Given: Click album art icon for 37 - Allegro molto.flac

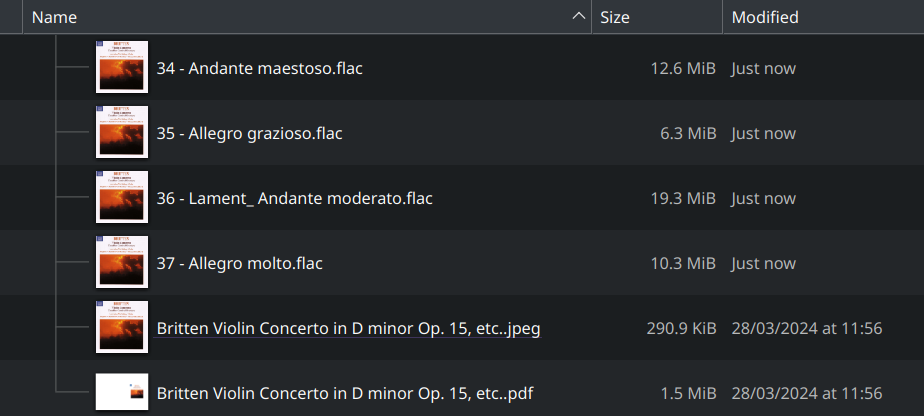Looking at the screenshot, I should (x=122, y=263).
